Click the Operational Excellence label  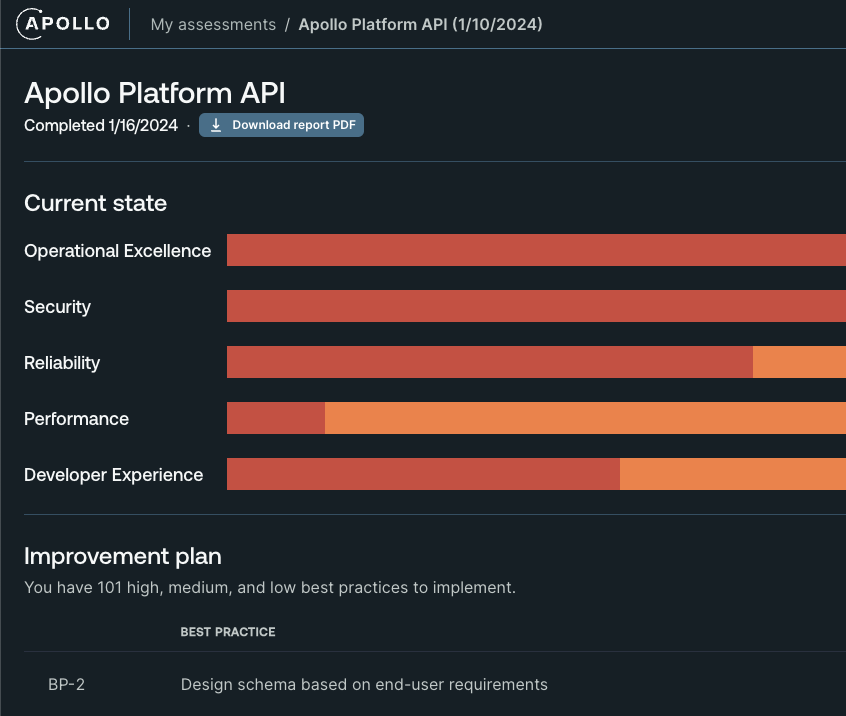(x=118, y=251)
